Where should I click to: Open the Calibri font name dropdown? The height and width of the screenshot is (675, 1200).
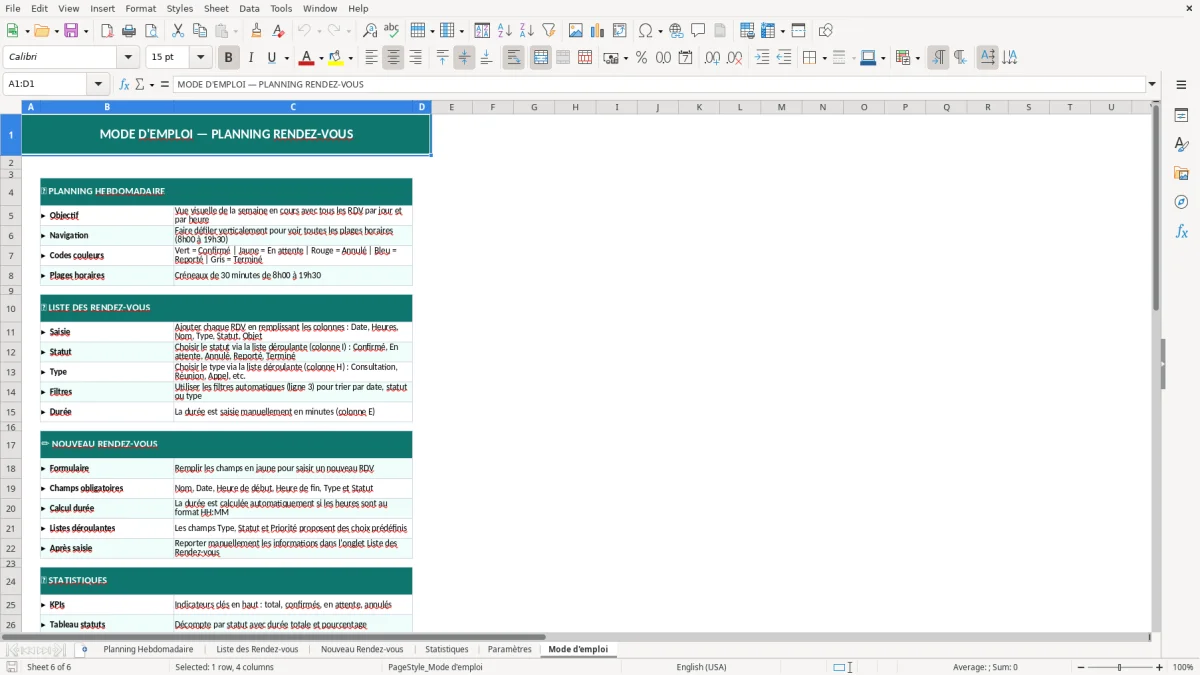click(x=130, y=58)
